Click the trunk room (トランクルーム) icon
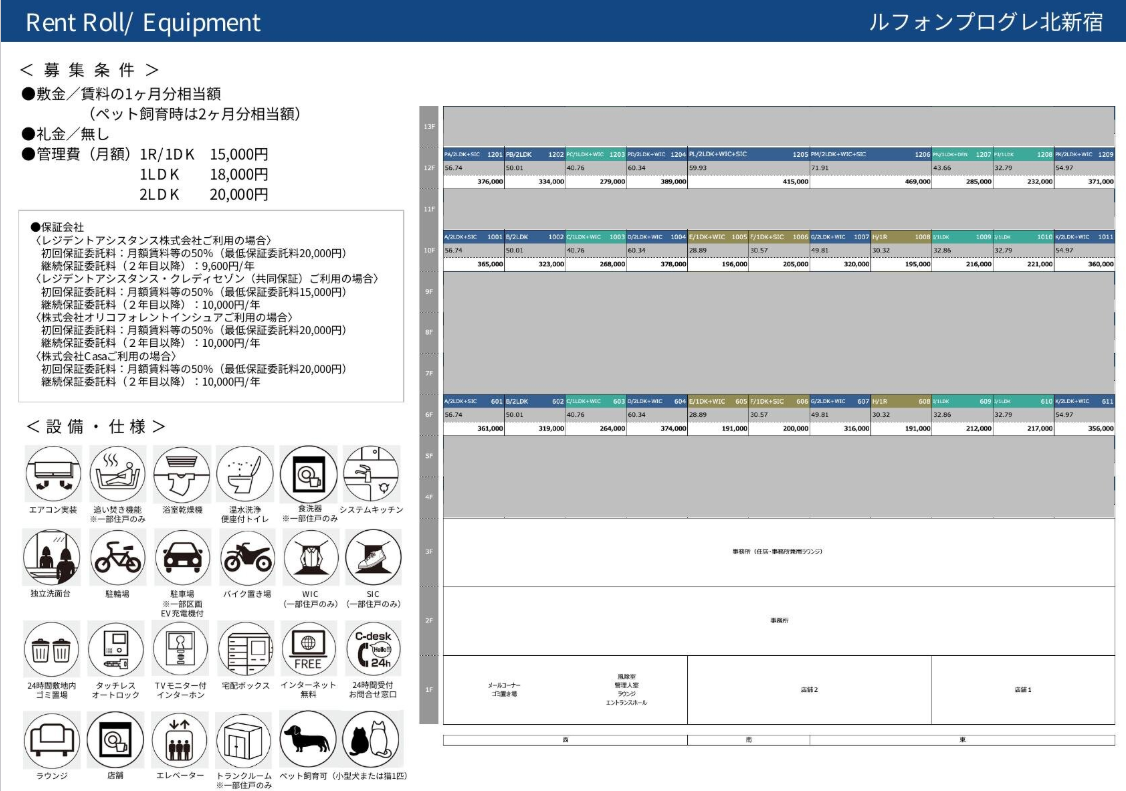Viewport: 1126px width, 791px height. click(x=245, y=740)
